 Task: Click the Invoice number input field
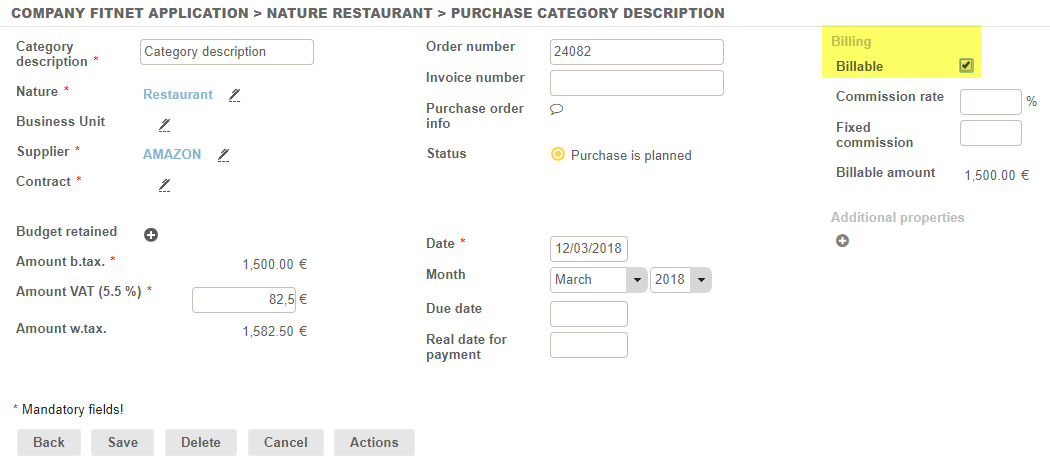pyautogui.click(x=636, y=83)
